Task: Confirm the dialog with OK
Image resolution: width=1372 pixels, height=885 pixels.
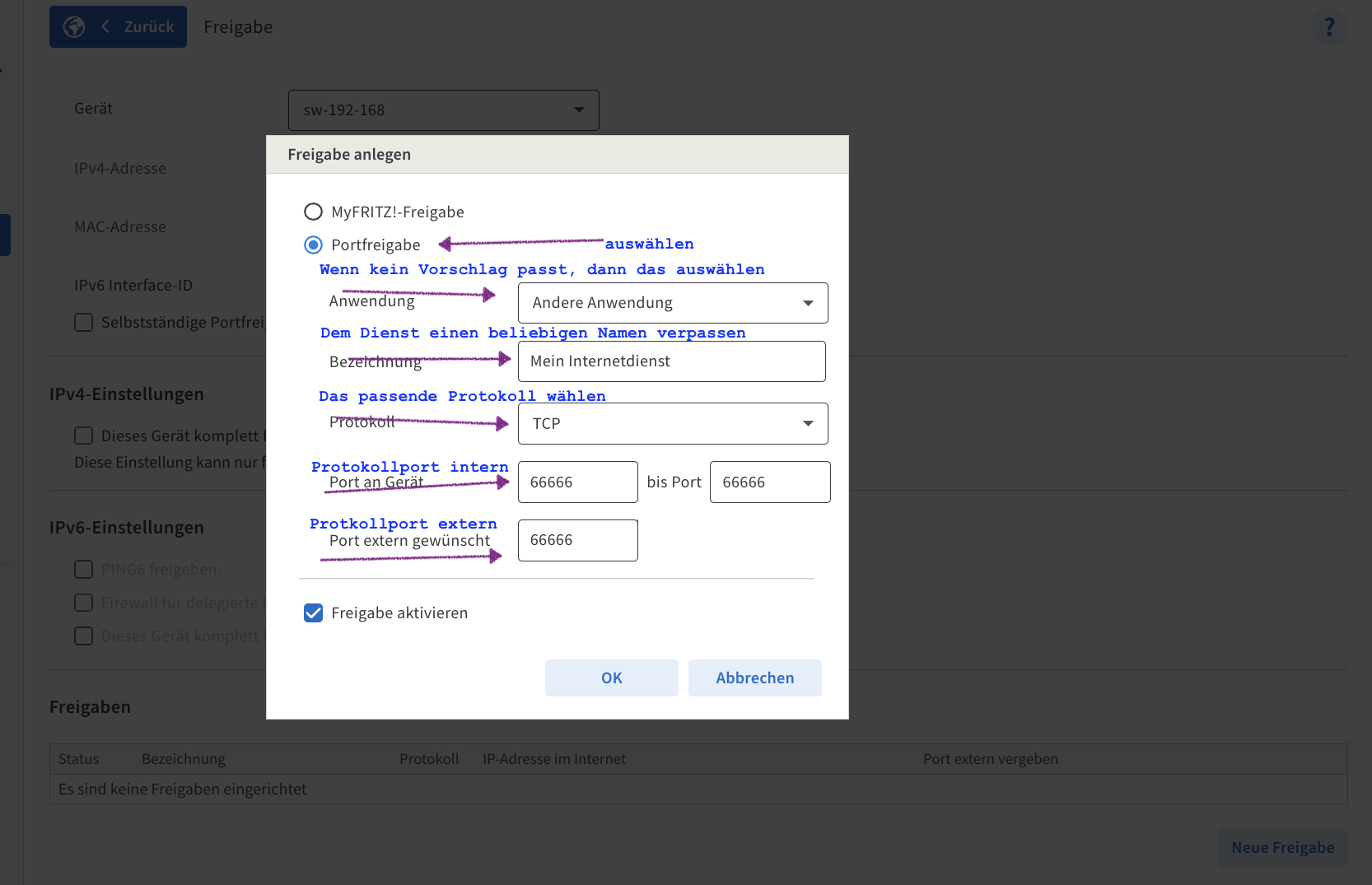Action: (612, 678)
